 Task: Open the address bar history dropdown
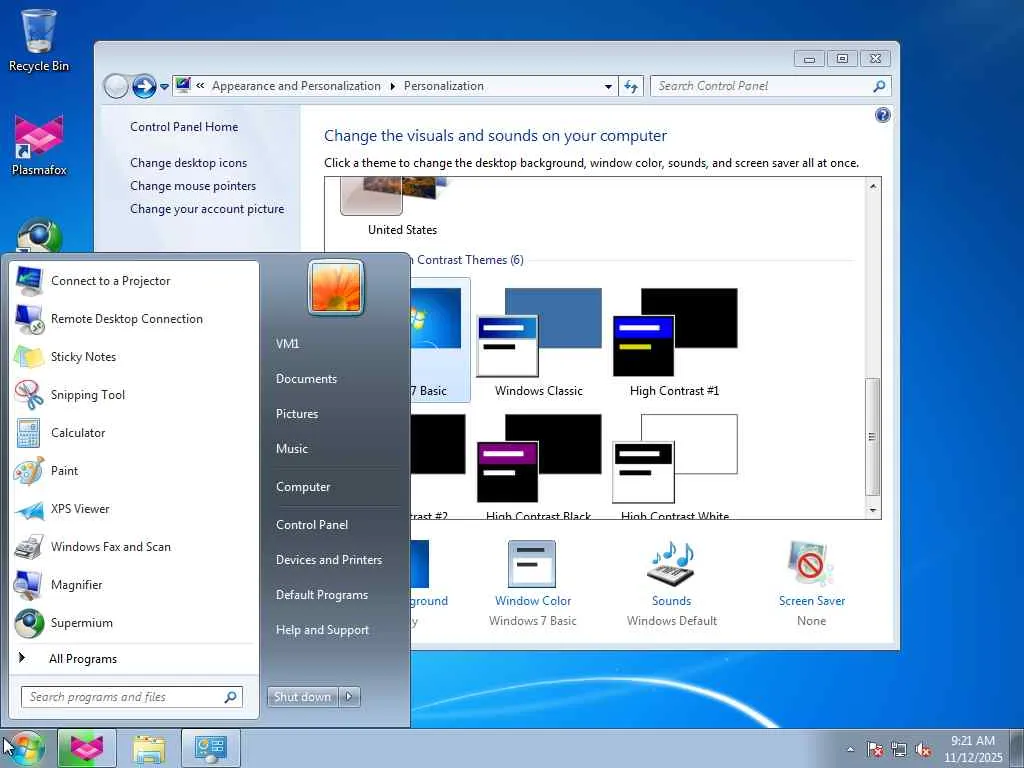coord(608,86)
